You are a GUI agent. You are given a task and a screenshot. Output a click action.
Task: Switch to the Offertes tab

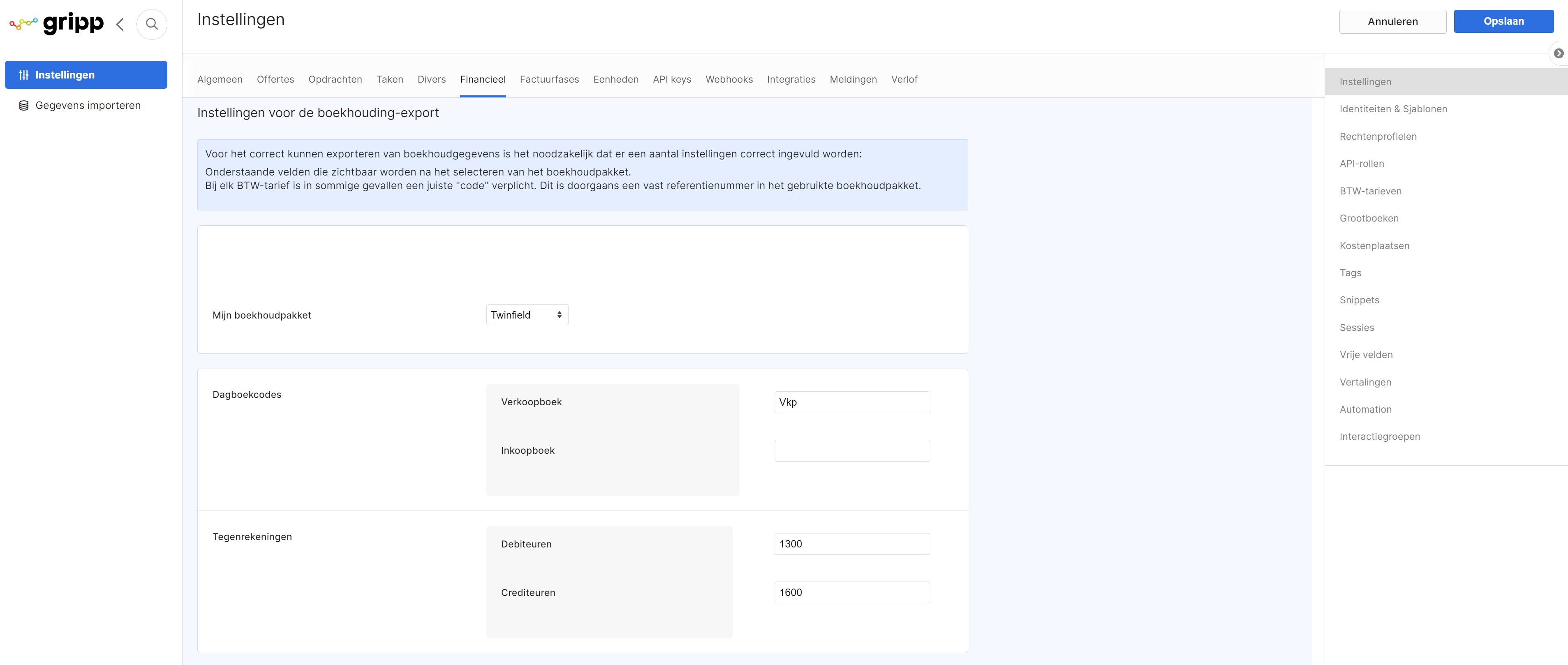[275, 79]
